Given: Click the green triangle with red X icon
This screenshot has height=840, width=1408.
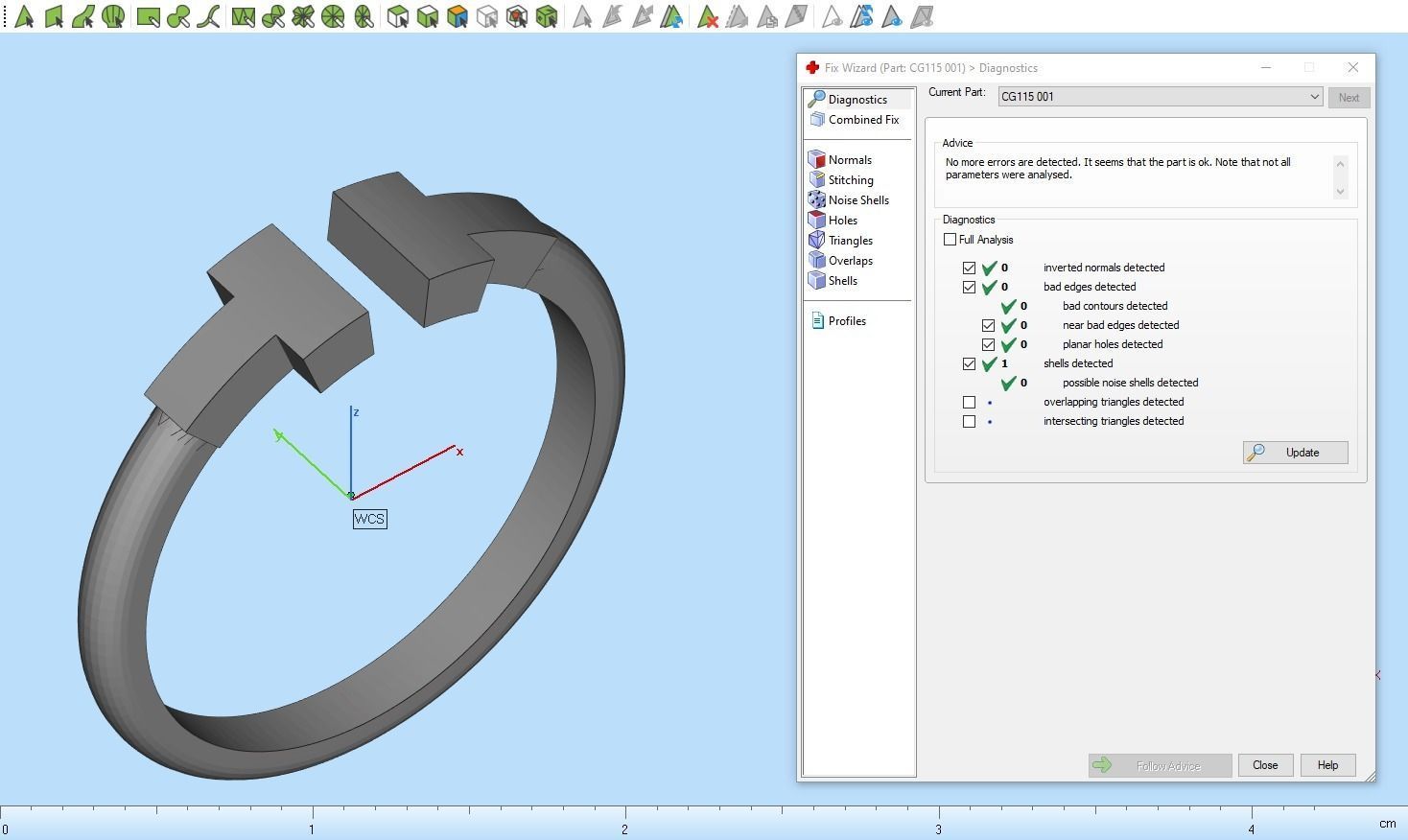Looking at the screenshot, I should point(708,16).
